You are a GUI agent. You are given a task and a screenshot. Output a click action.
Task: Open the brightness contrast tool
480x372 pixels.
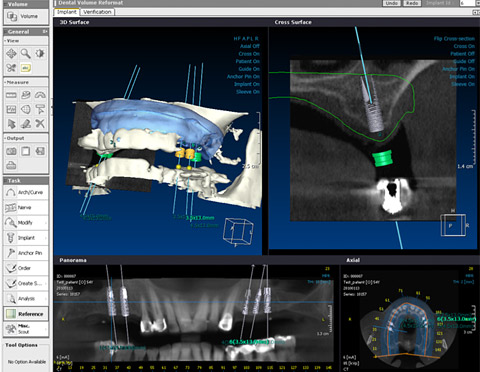(x=40, y=53)
